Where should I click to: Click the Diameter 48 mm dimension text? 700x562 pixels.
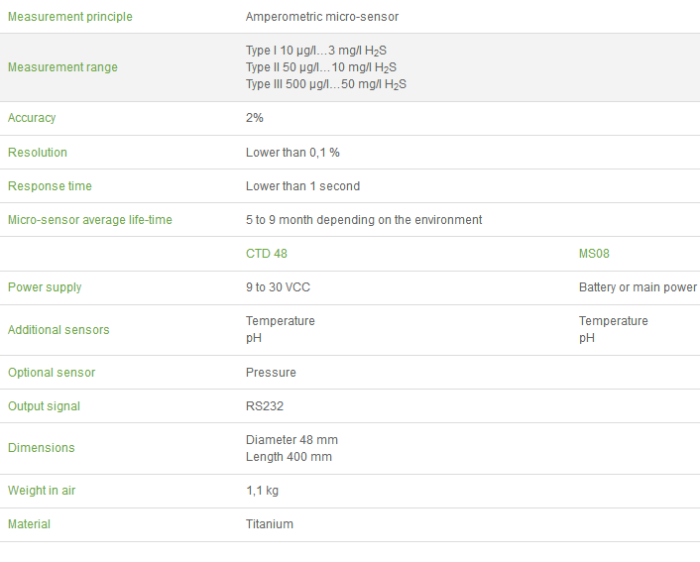(292, 440)
